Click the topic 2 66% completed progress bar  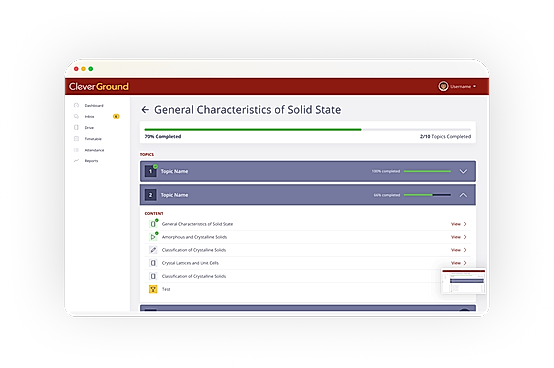pyautogui.click(x=427, y=195)
